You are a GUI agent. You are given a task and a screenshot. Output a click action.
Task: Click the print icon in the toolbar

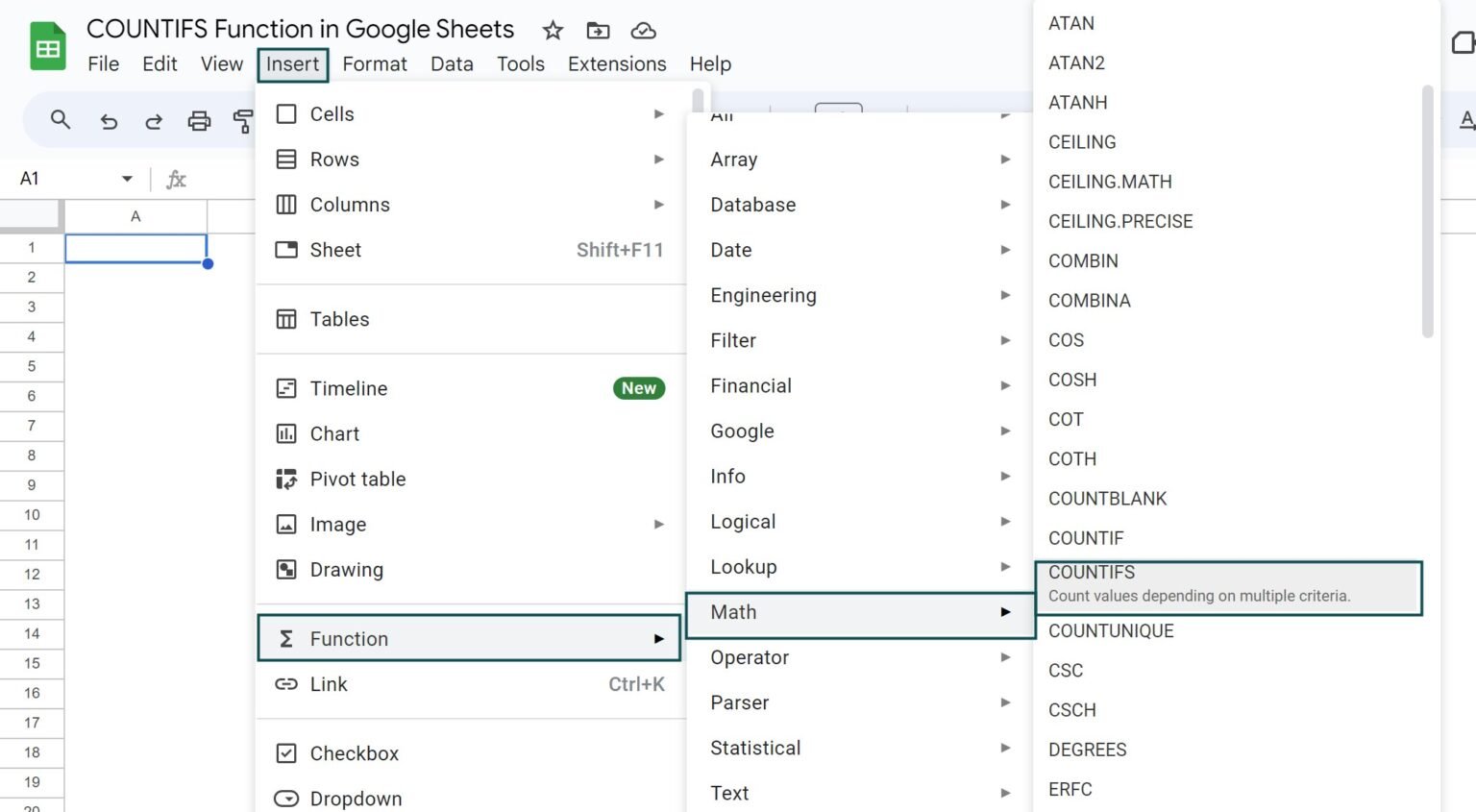[199, 120]
